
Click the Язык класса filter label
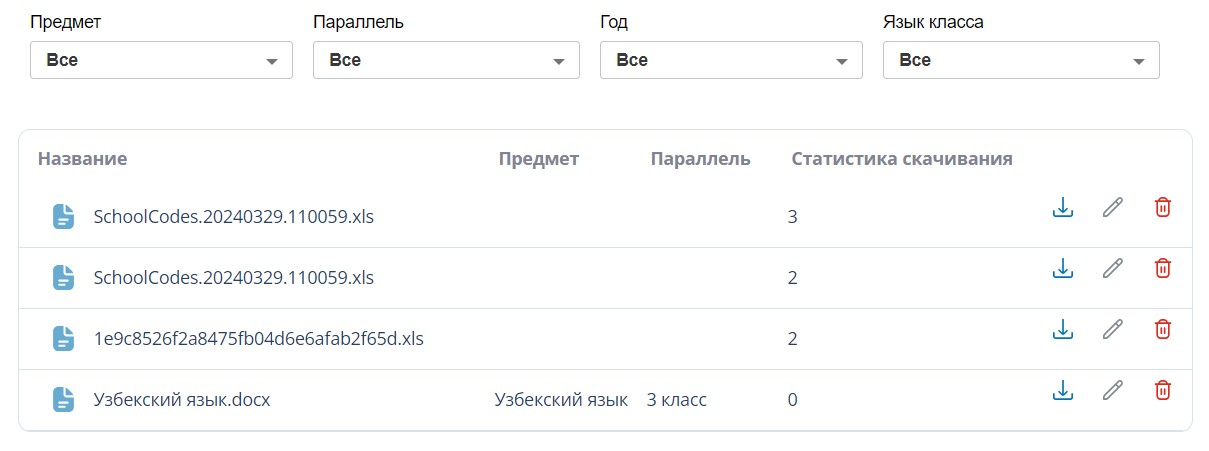pyautogui.click(x=933, y=22)
